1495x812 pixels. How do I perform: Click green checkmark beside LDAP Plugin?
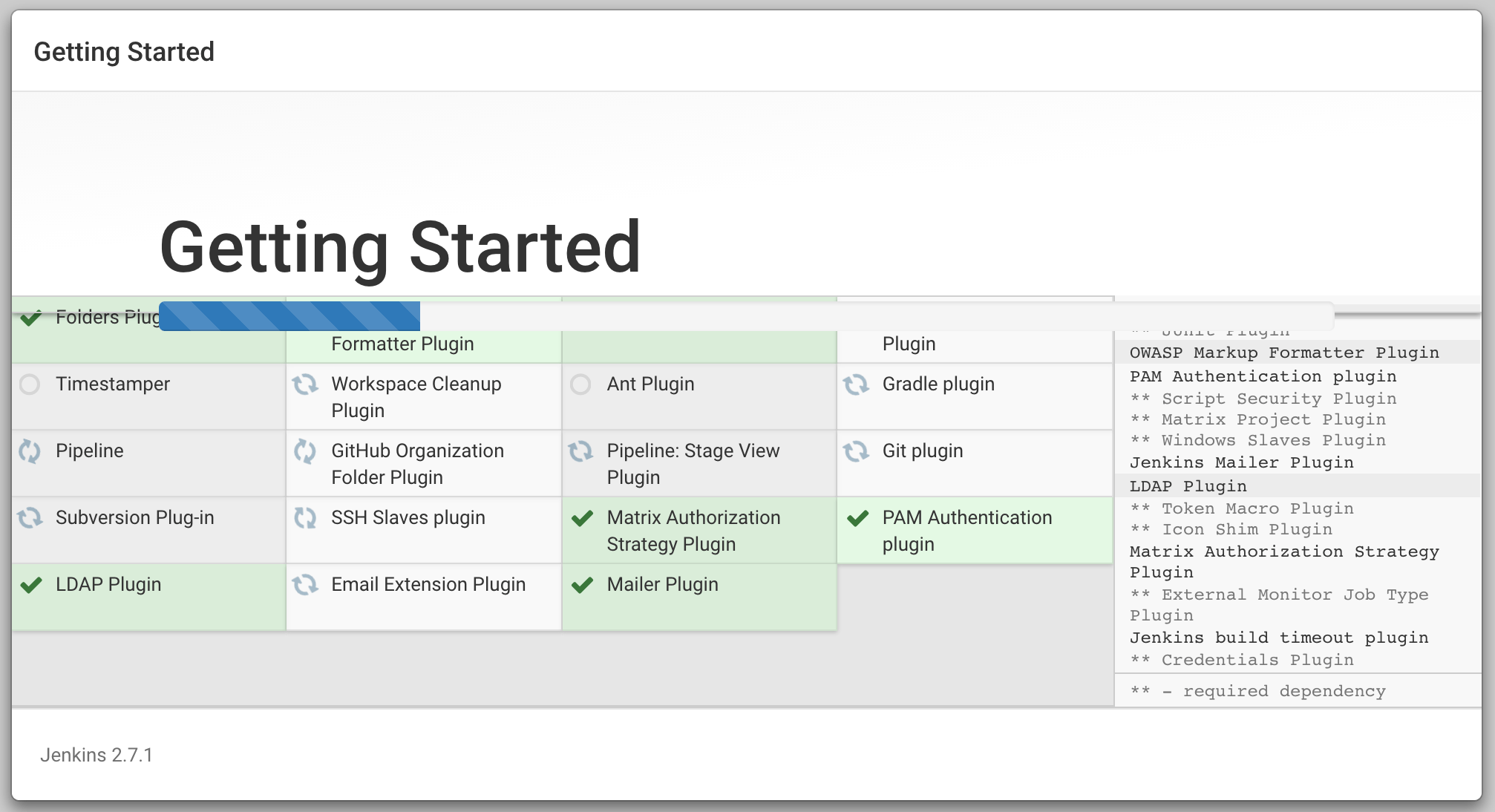[30, 585]
